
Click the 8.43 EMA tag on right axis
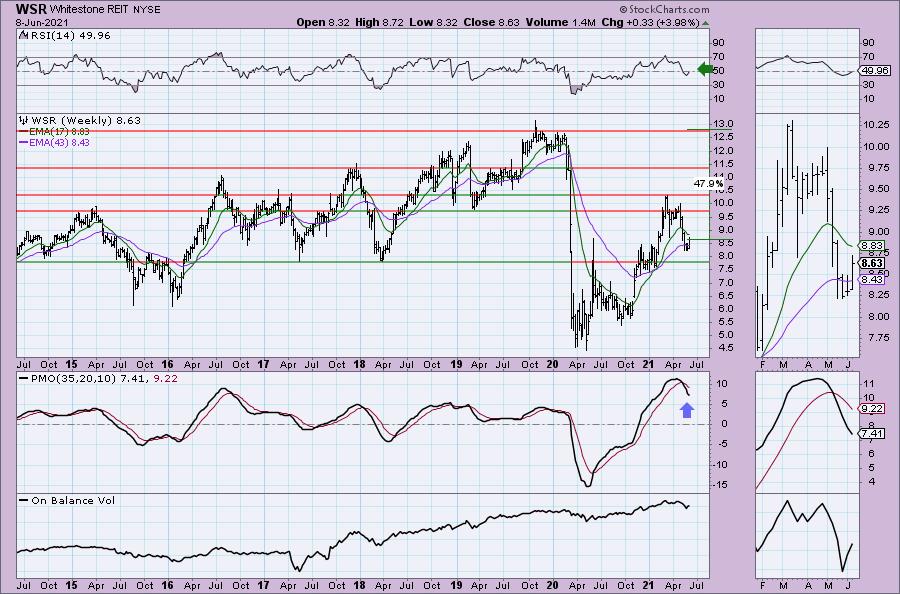pos(872,279)
